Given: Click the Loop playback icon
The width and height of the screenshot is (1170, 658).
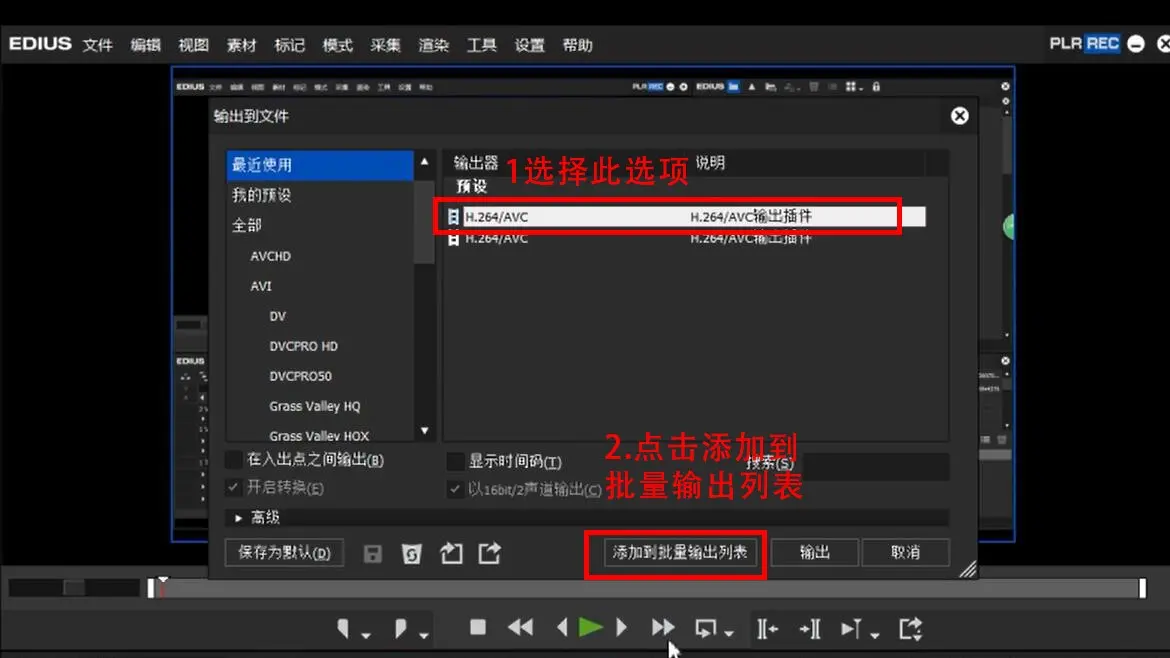Looking at the screenshot, I should coord(705,628).
